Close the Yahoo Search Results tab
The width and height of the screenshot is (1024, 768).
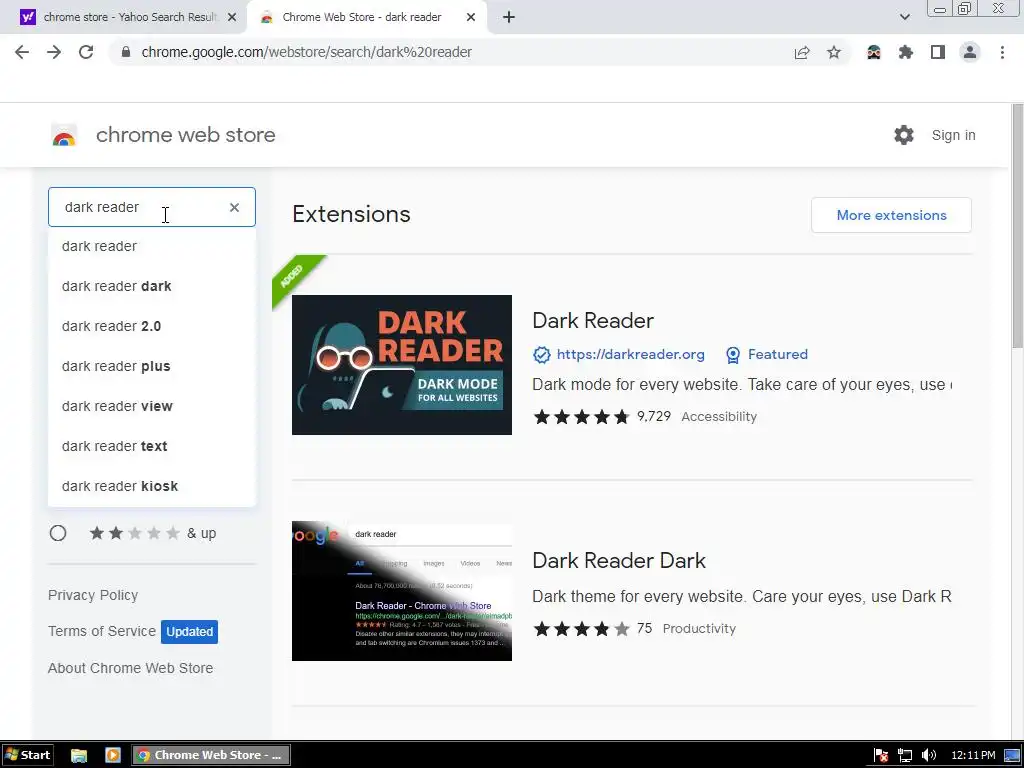click(x=232, y=17)
